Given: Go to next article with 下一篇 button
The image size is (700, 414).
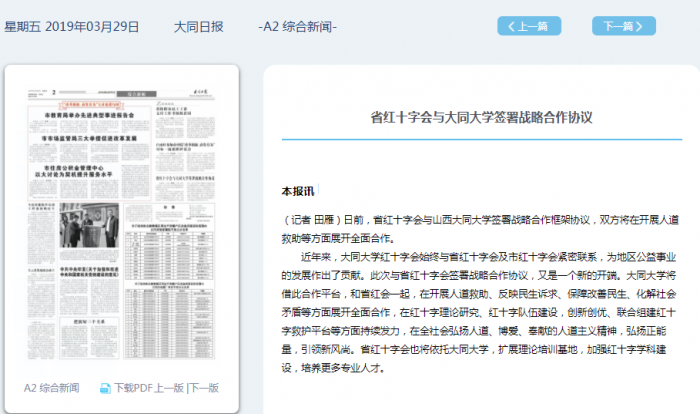Looking at the screenshot, I should click(624, 26).
